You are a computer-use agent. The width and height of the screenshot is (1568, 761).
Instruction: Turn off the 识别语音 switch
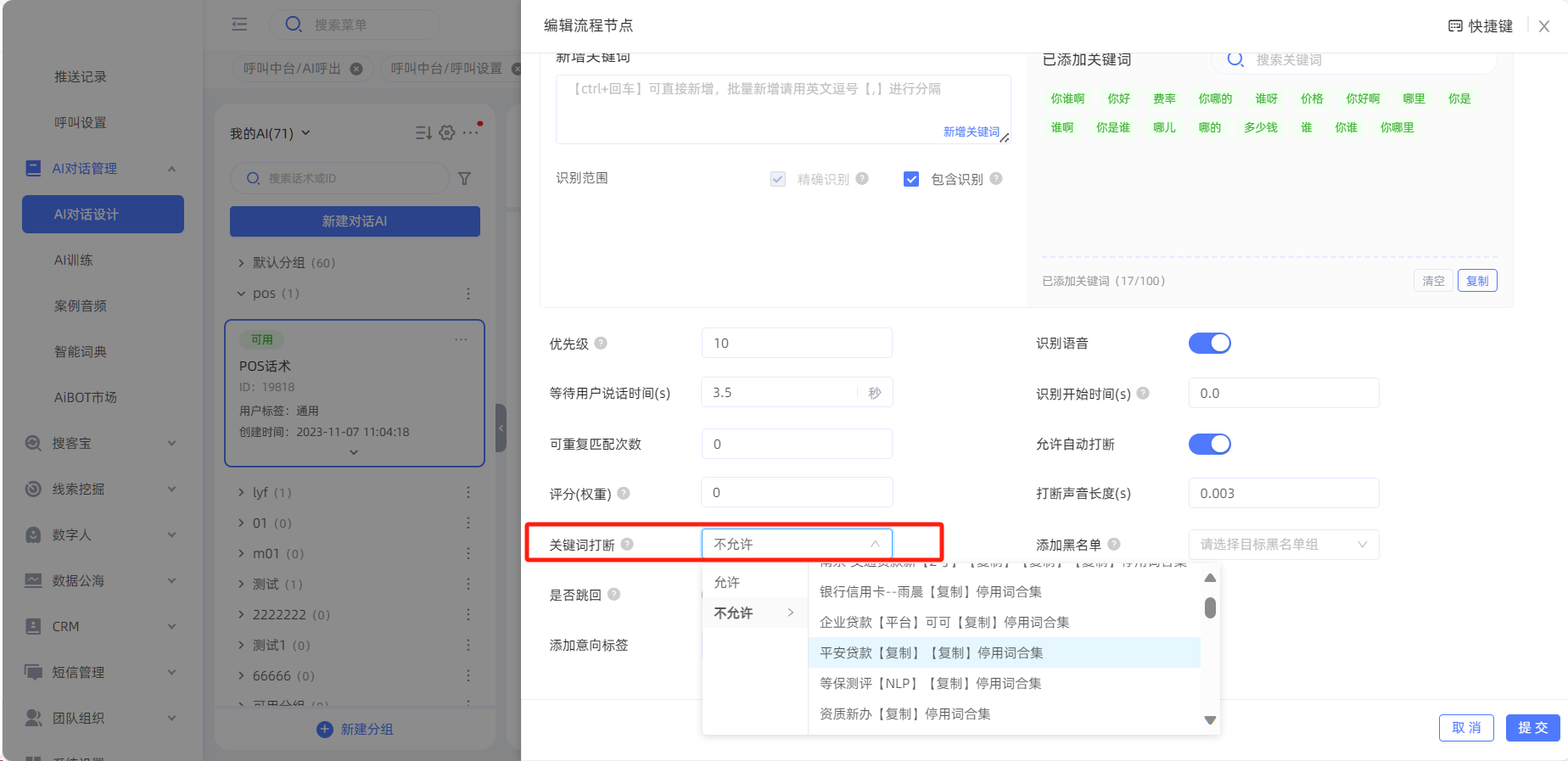(x=1210, y=343)
